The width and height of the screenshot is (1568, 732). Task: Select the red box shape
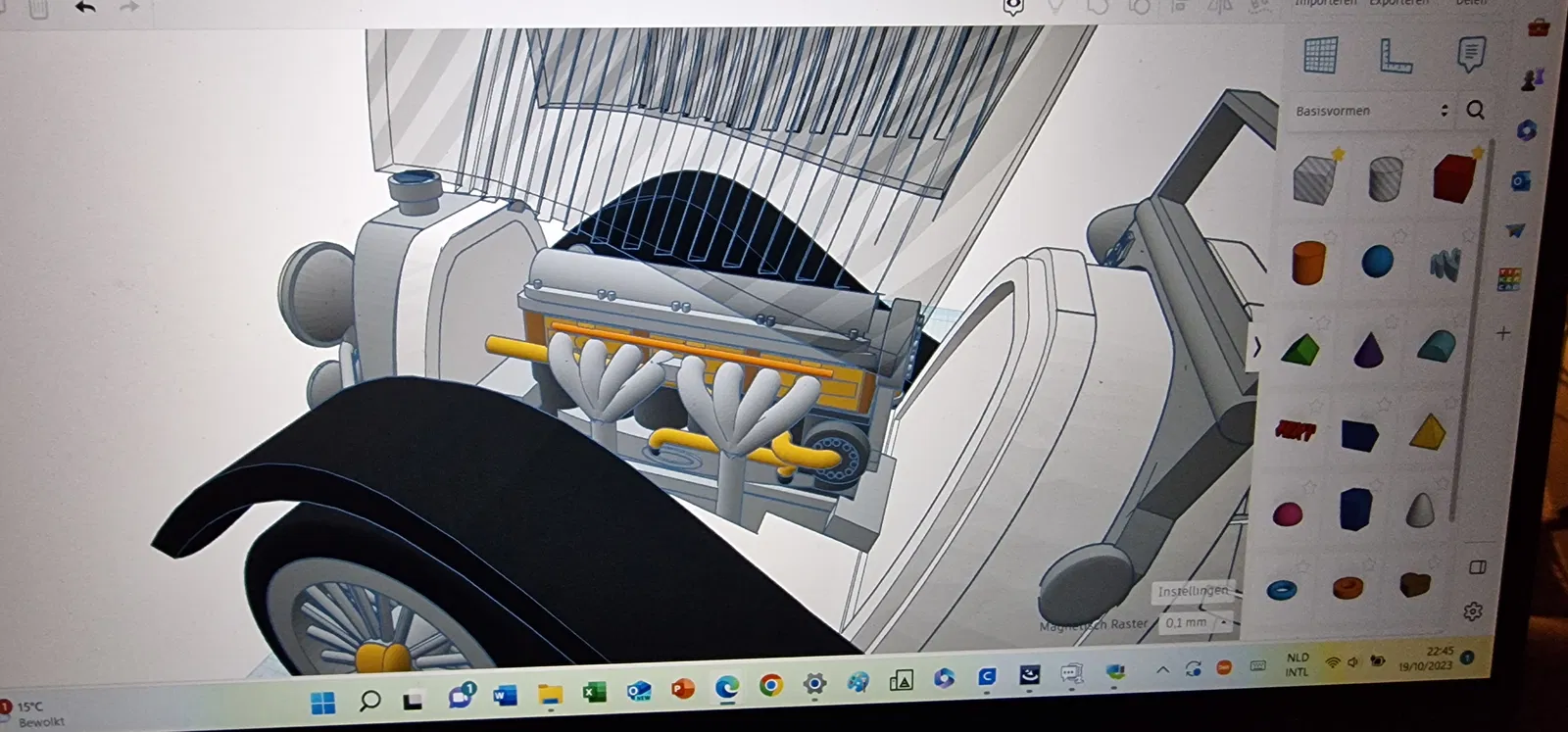[x=1454, y=177]
